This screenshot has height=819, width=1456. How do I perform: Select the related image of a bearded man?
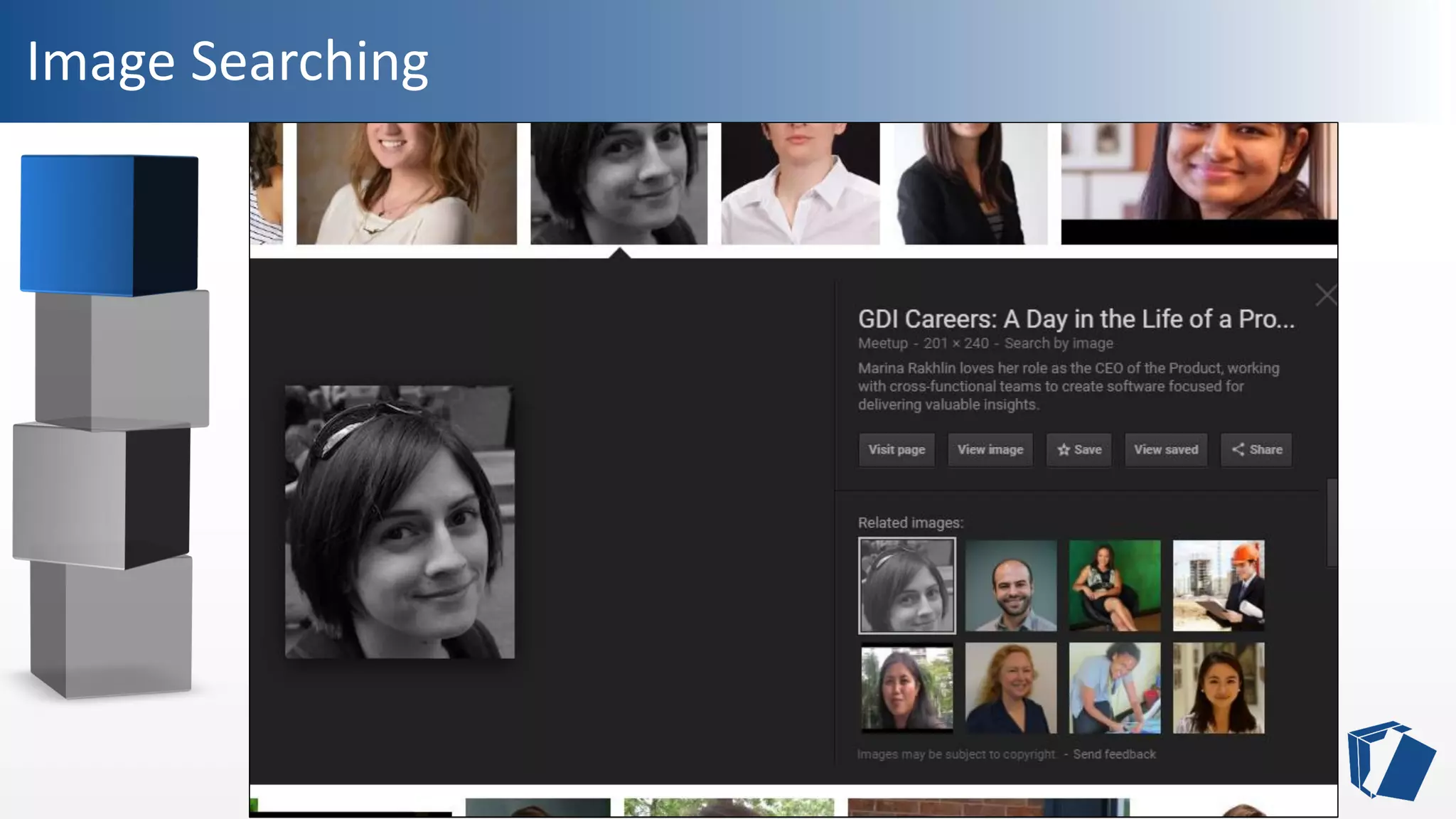tap(1011, 585)
